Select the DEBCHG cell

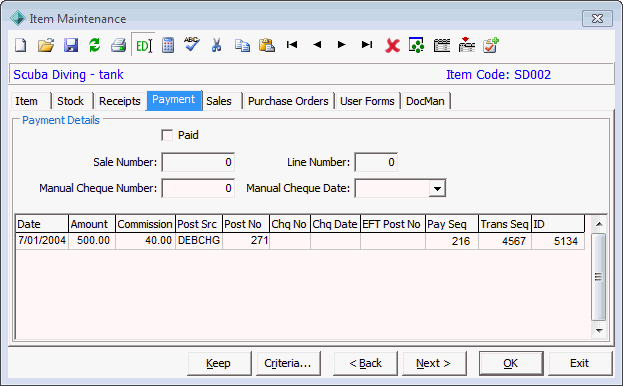click(199, 241)
